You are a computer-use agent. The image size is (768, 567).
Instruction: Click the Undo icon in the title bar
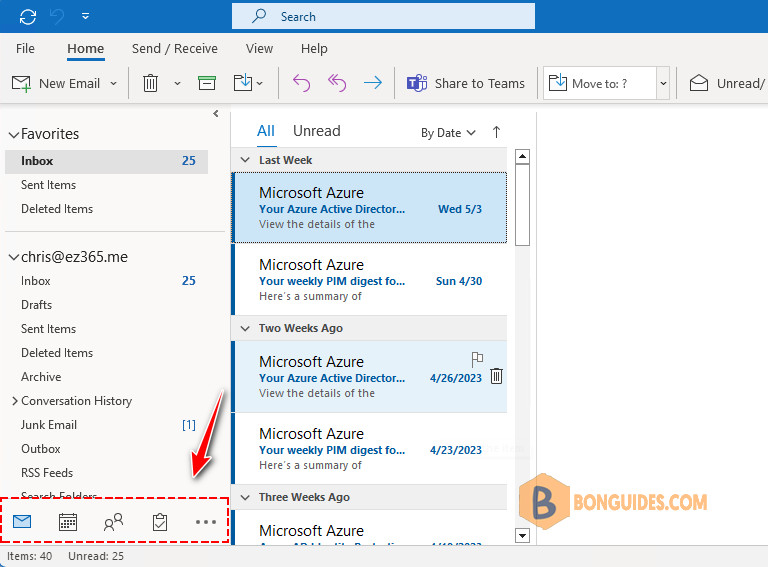57,17
